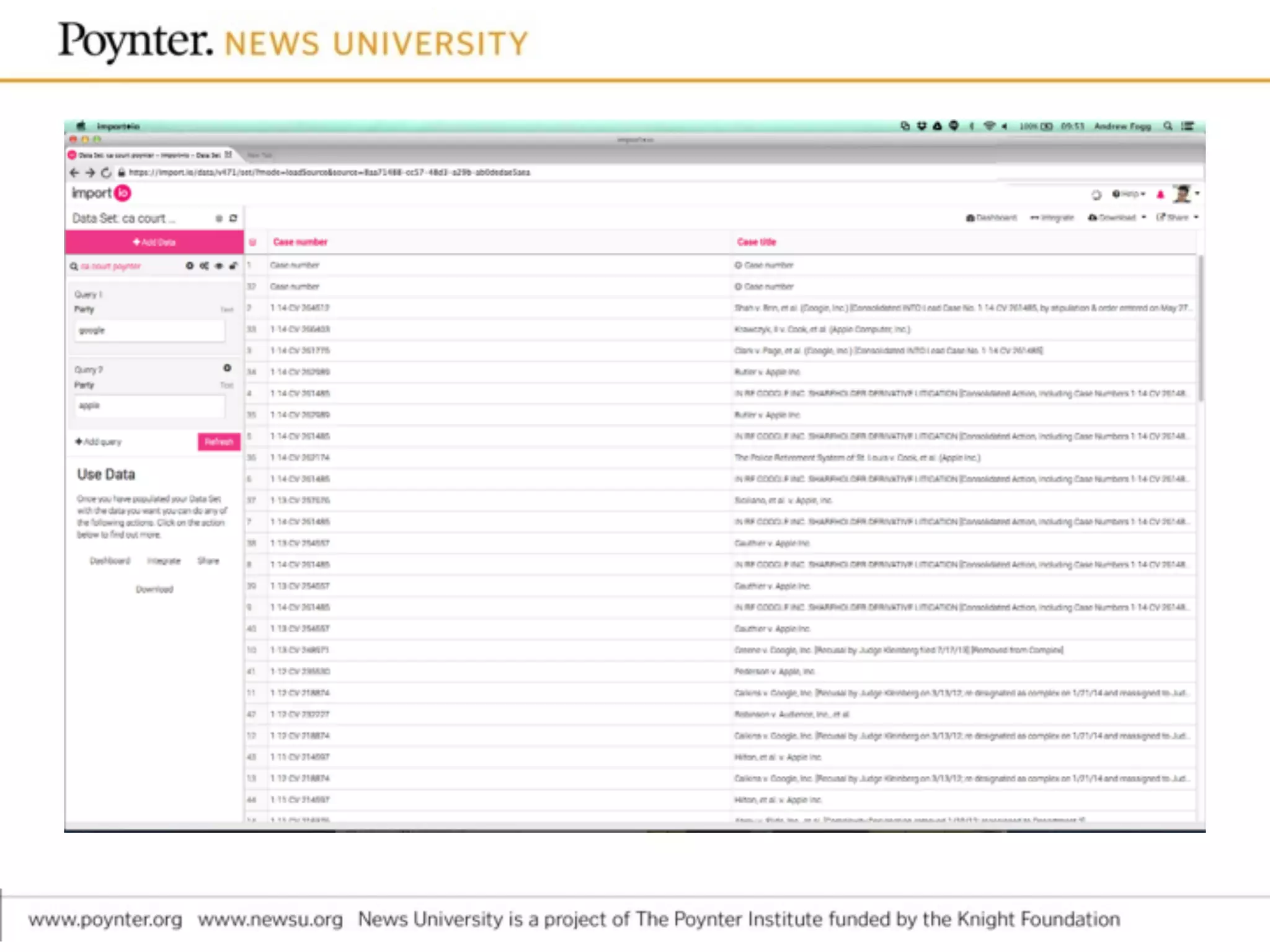
Task: Click the browser back arrow
Action: [x=74, y=173]
